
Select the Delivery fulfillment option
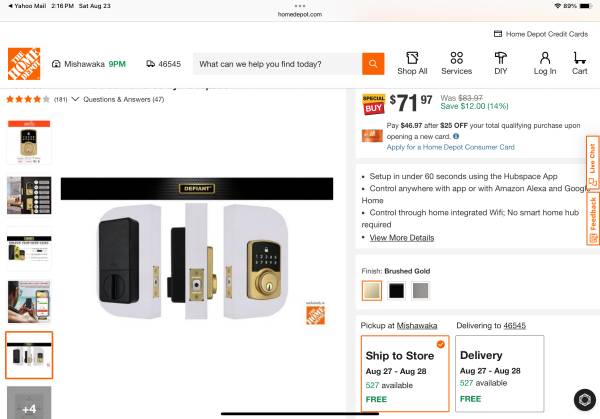pos(499,374)
